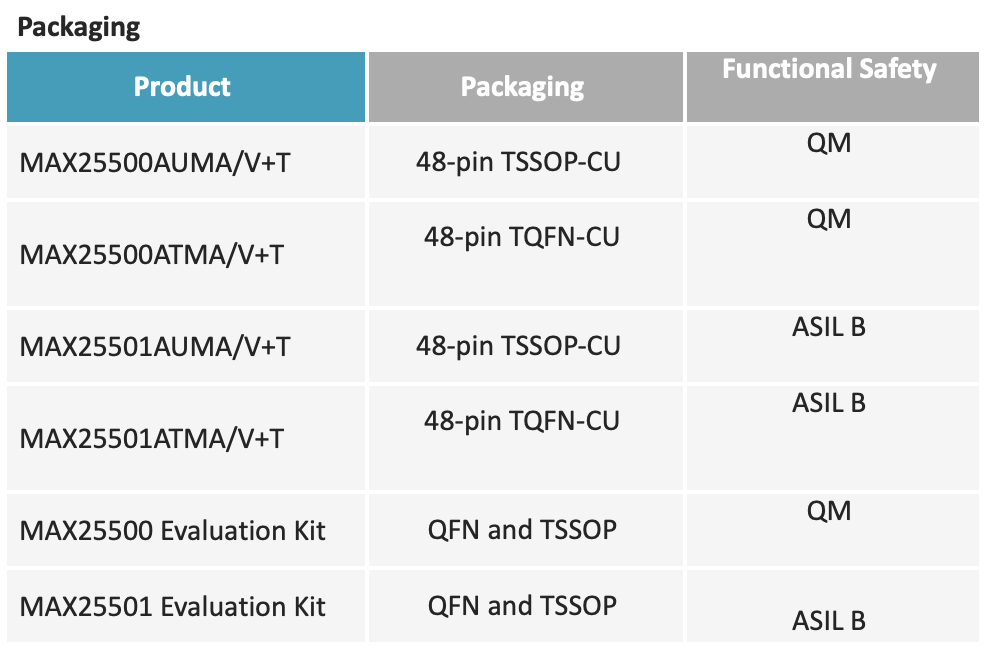Image resolution: width=988 pixels, height=652 pixels.
Task: Click ASIL B rating in MAX25501AUMA row
Action: tap(829, 327)
